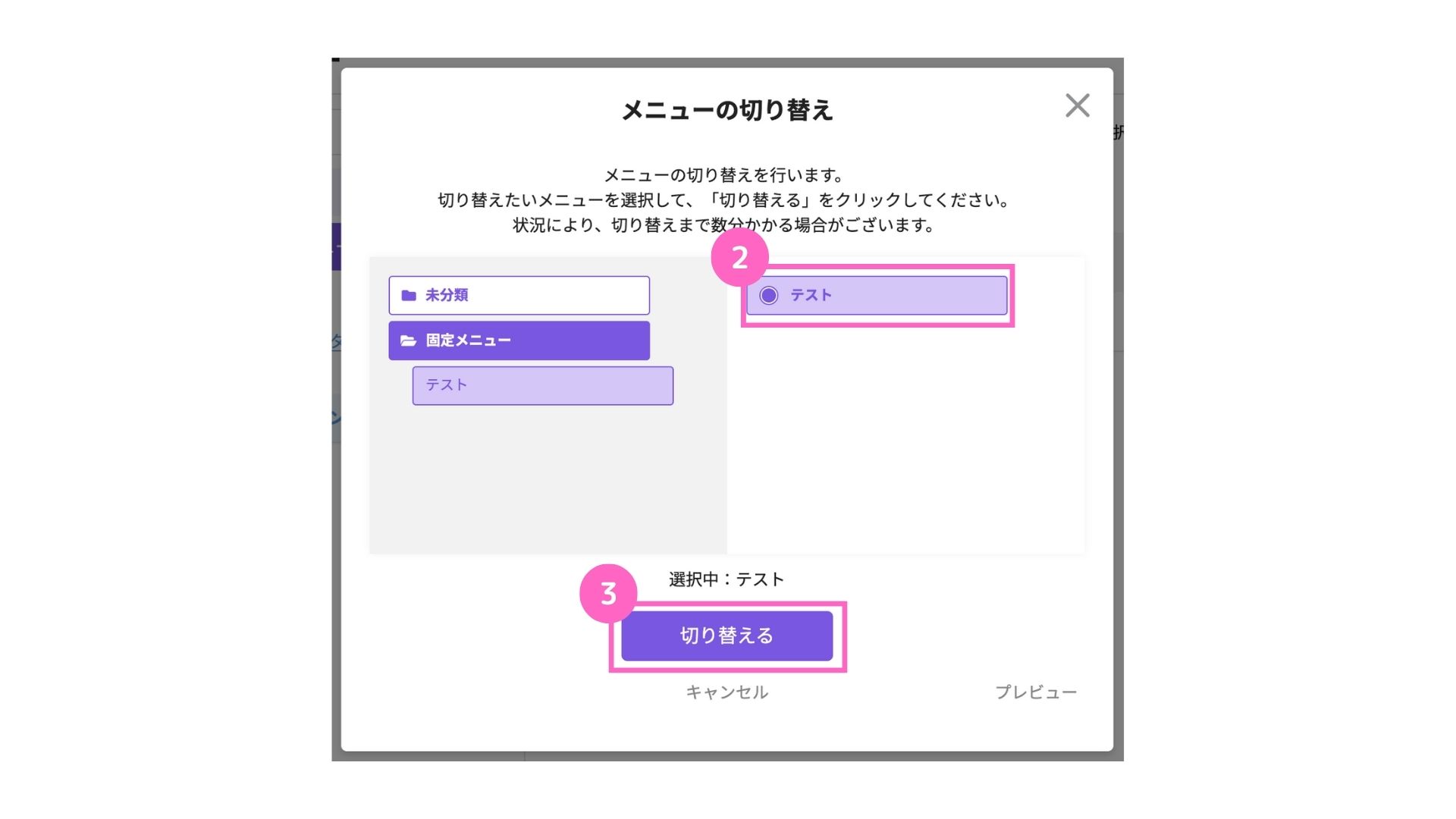Close the メニューの切り替え dialog with X
The height and width of the screenshot is (819, 1456).
coord(1077,105)
